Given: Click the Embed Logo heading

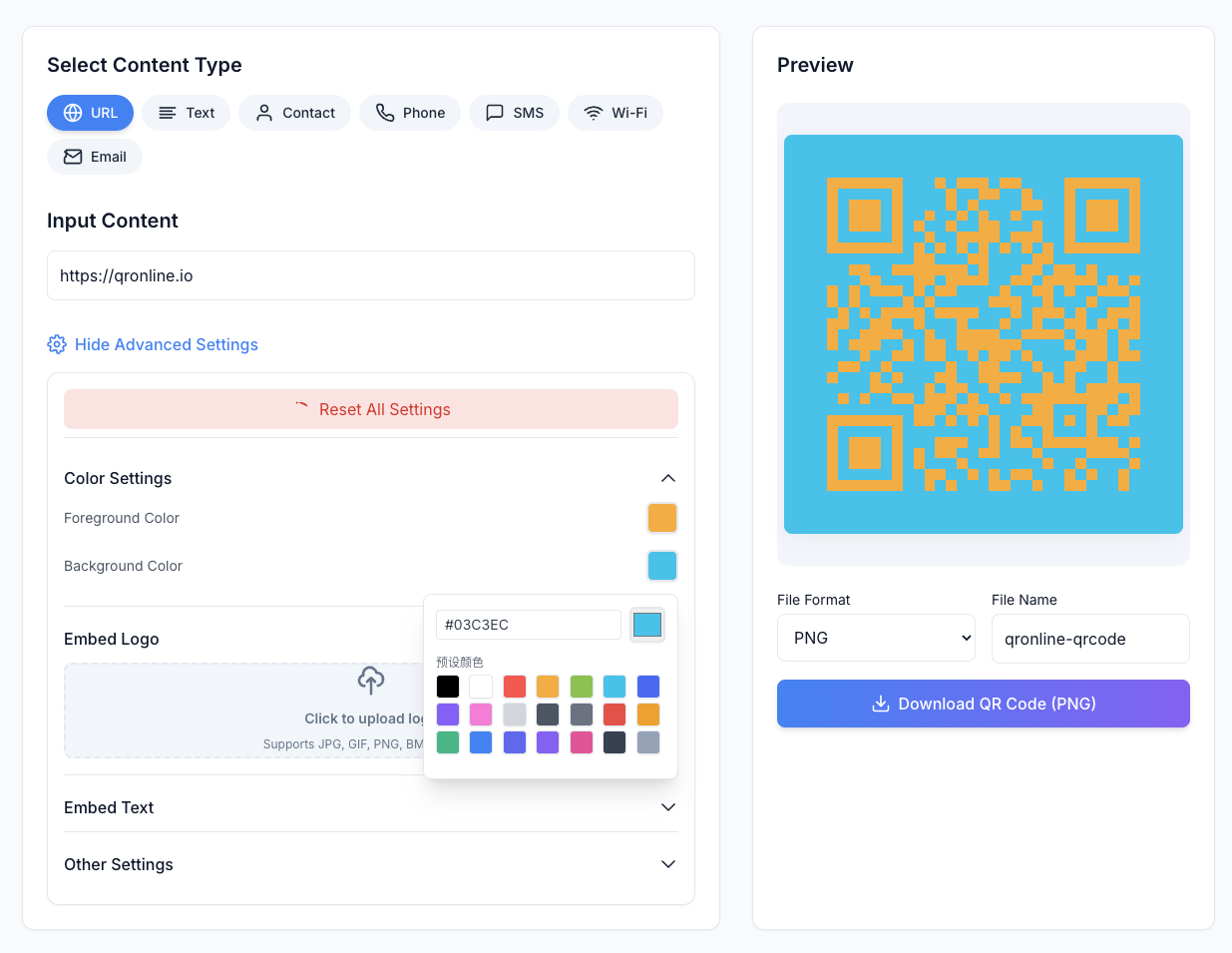Looking at the screenshot, I should click(112, 639).
